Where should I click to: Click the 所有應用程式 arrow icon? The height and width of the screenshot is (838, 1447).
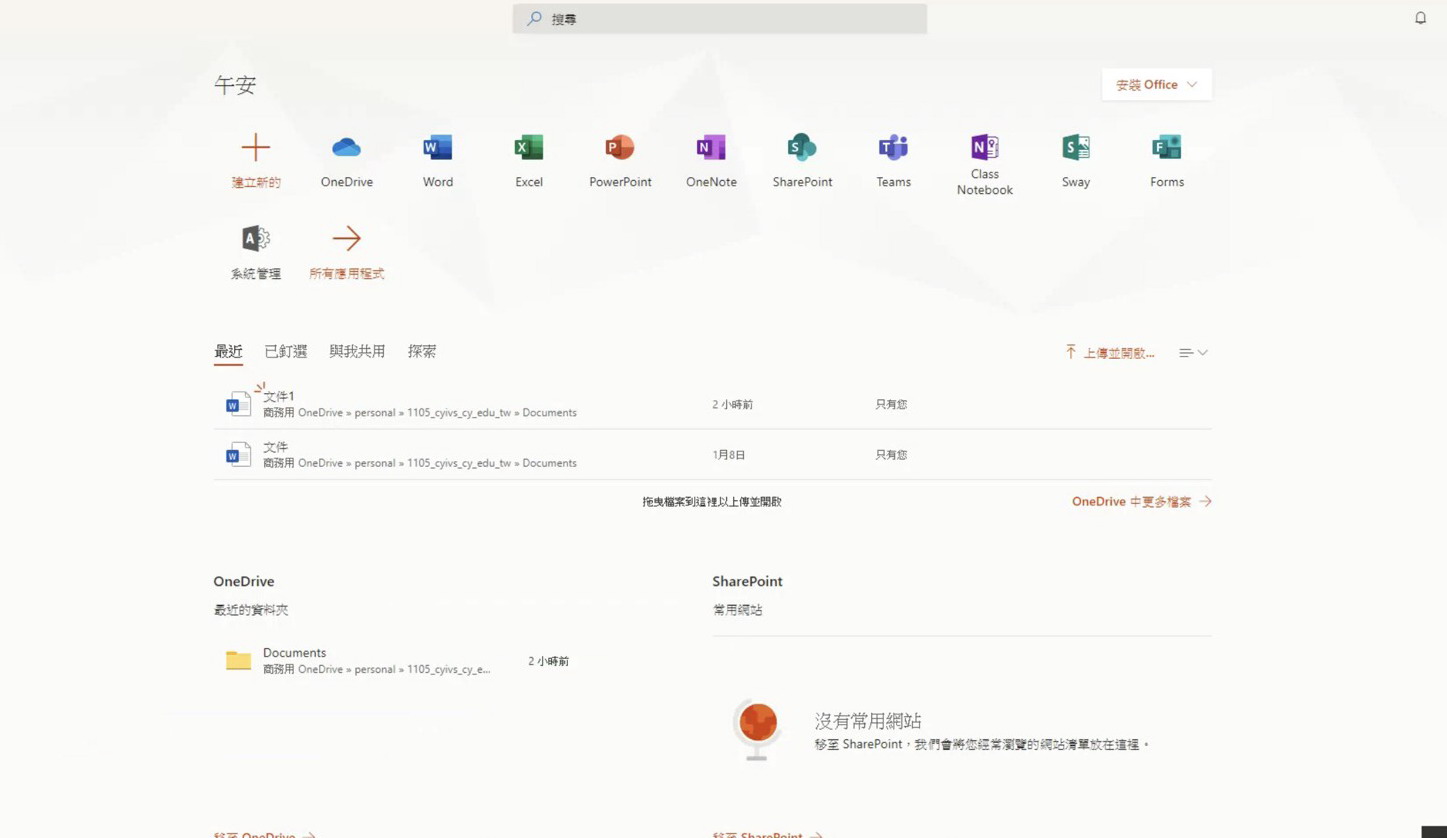(x=346, y=238)
